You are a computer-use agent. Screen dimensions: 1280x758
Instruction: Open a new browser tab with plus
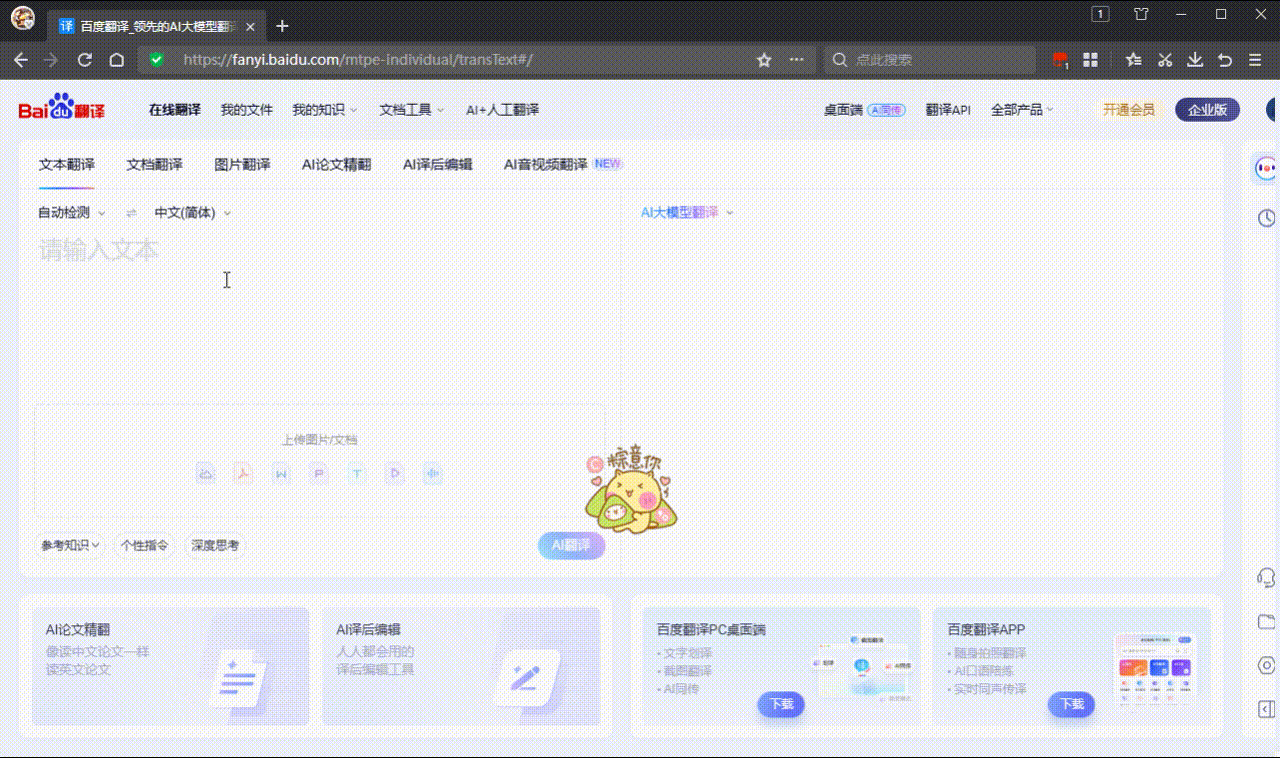tap(282, 26)
